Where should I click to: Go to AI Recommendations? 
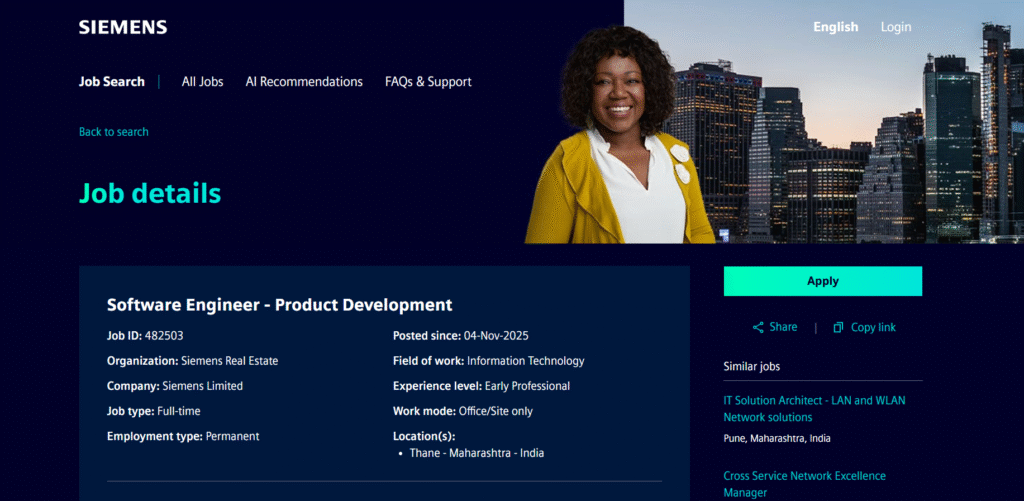pos(304,82)
